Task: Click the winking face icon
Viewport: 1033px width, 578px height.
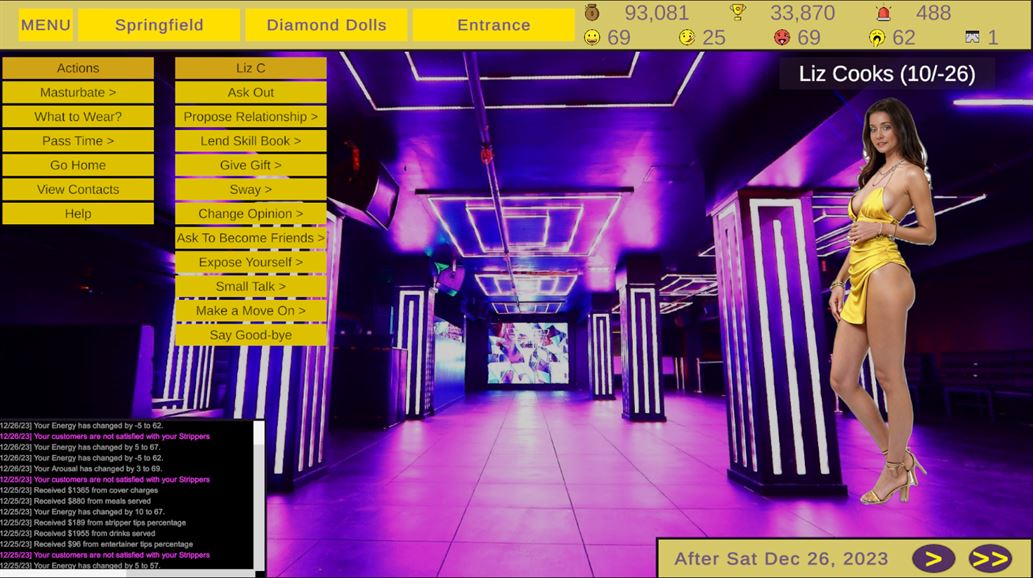Action: [687, 38]
